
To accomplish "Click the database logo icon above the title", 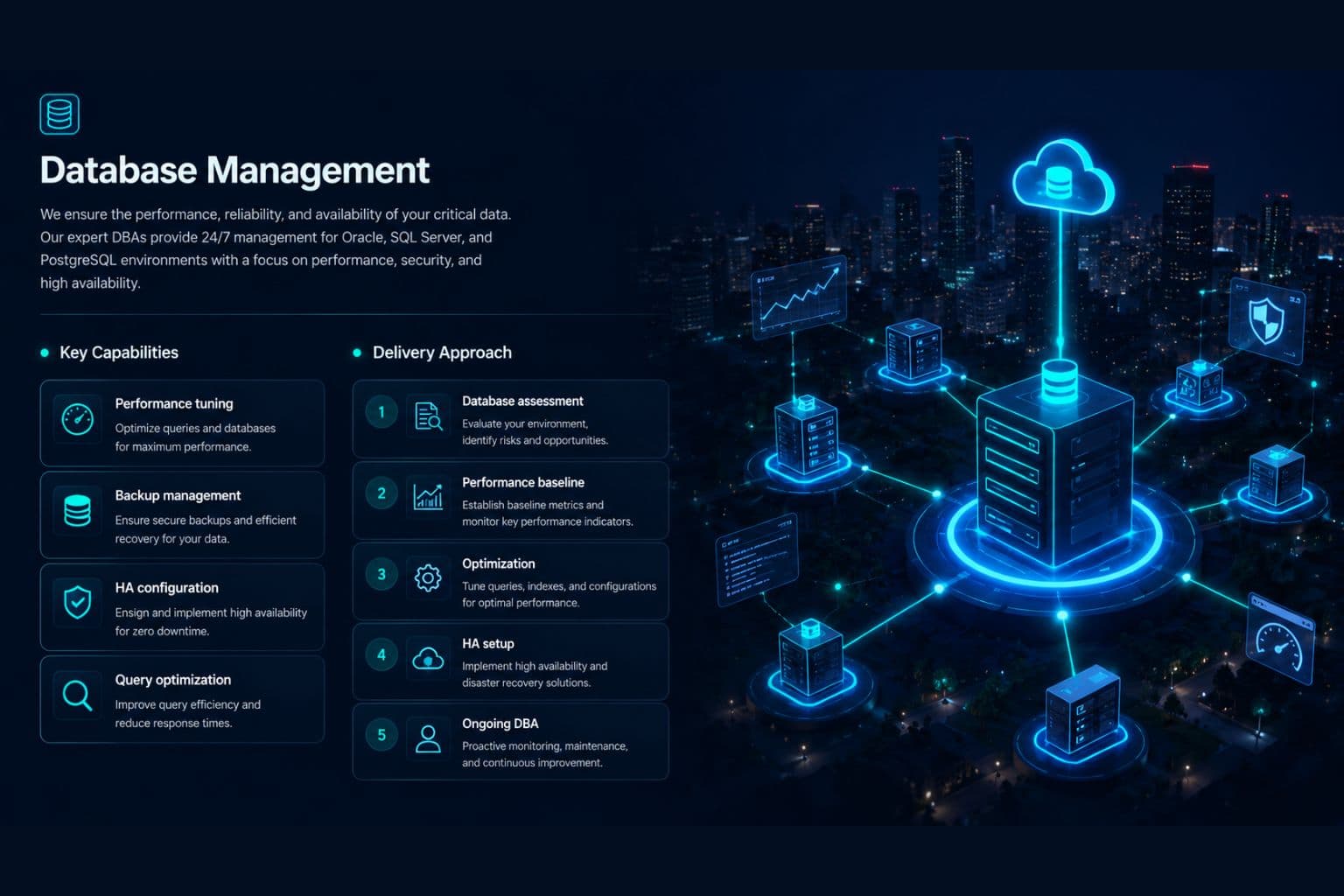I will pyautogui.click(x=59, y=115).
